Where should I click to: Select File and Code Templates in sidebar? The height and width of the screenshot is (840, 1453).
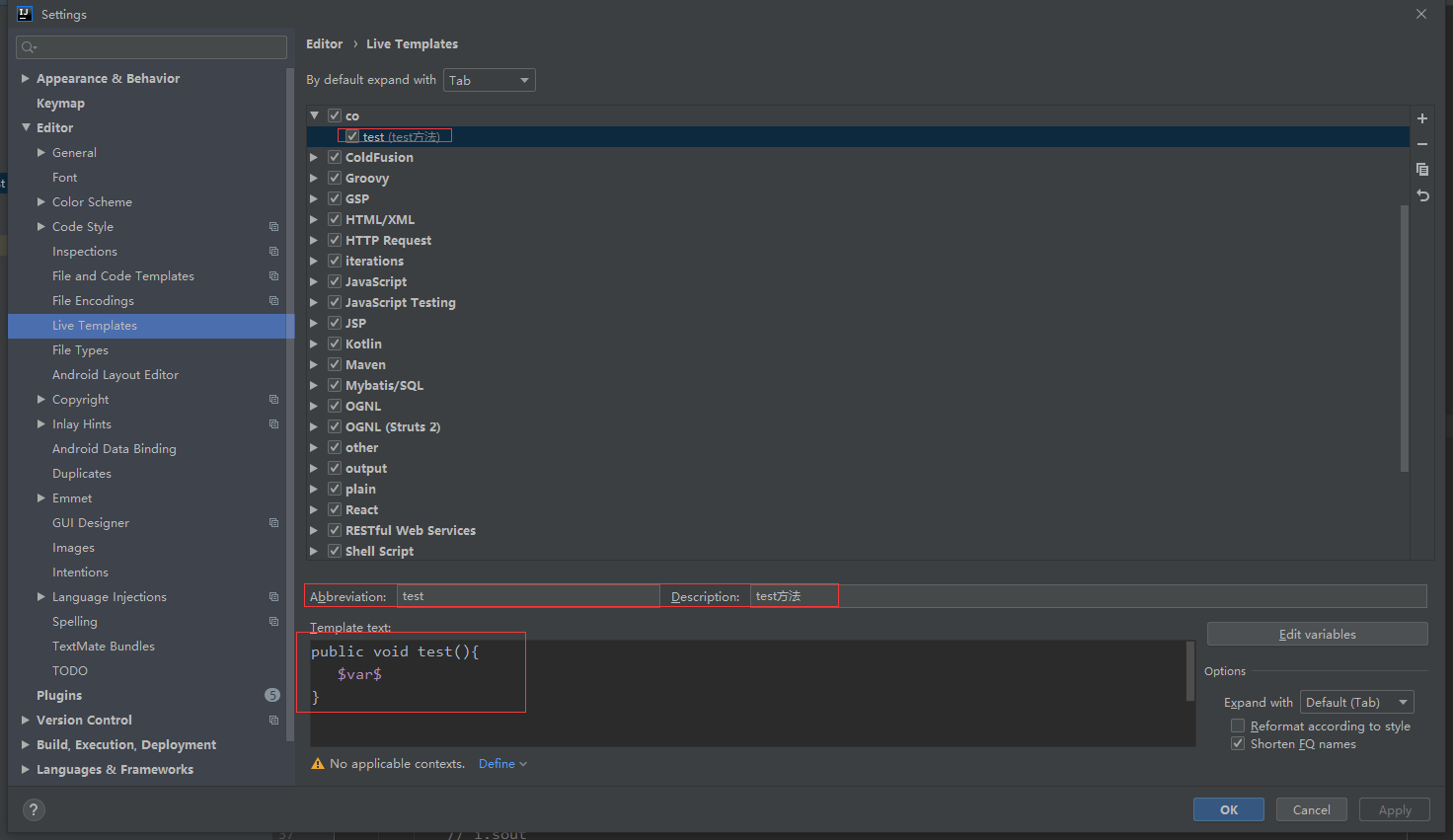pyautogui.click(x=123, y=276)
